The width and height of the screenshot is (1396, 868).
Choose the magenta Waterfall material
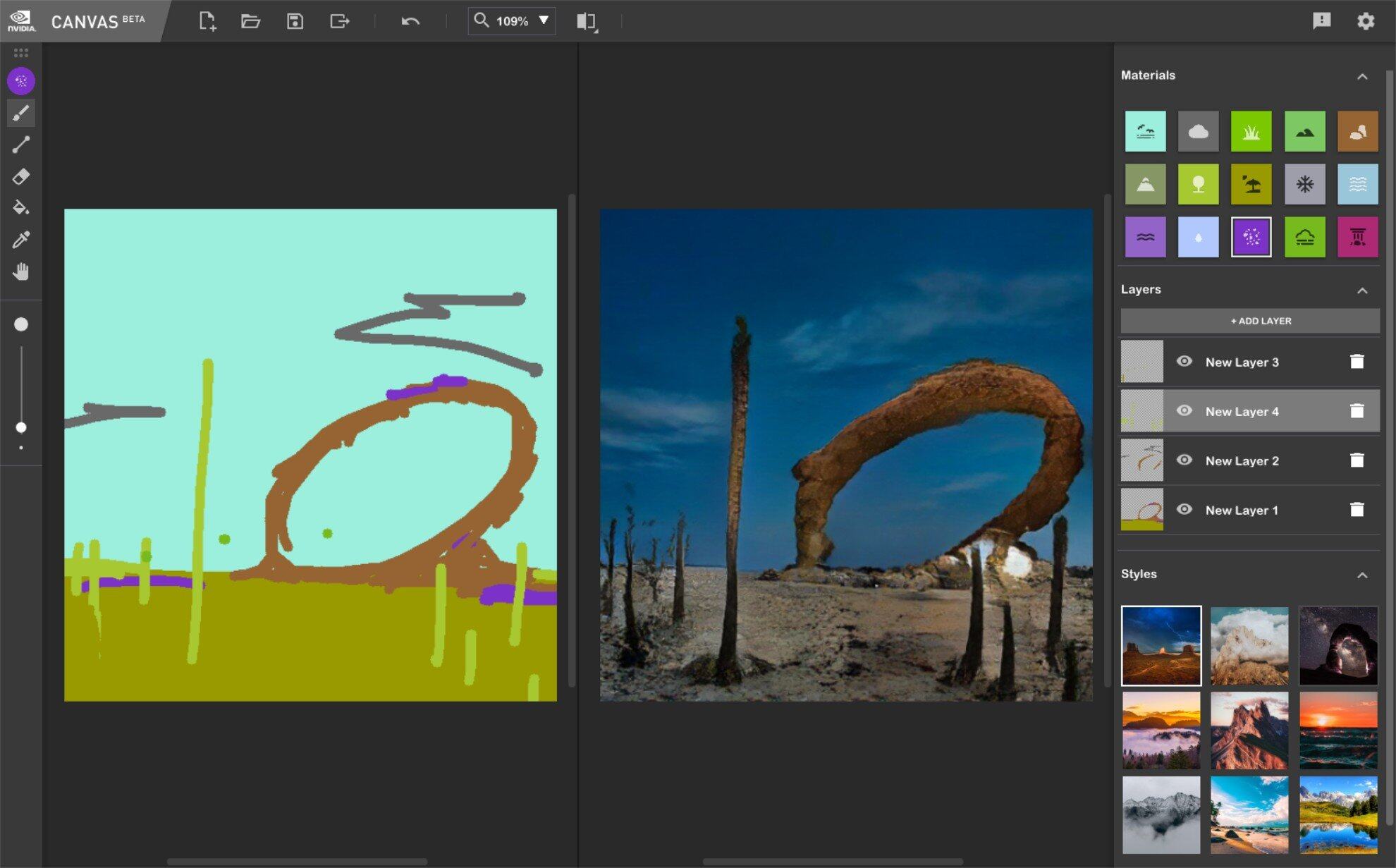pos(1358,237)
